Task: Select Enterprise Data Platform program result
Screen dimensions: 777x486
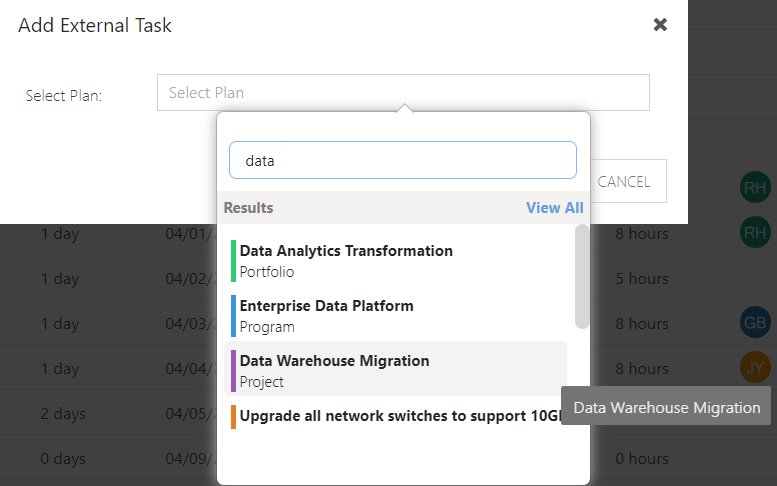Action: coord(395,316)
